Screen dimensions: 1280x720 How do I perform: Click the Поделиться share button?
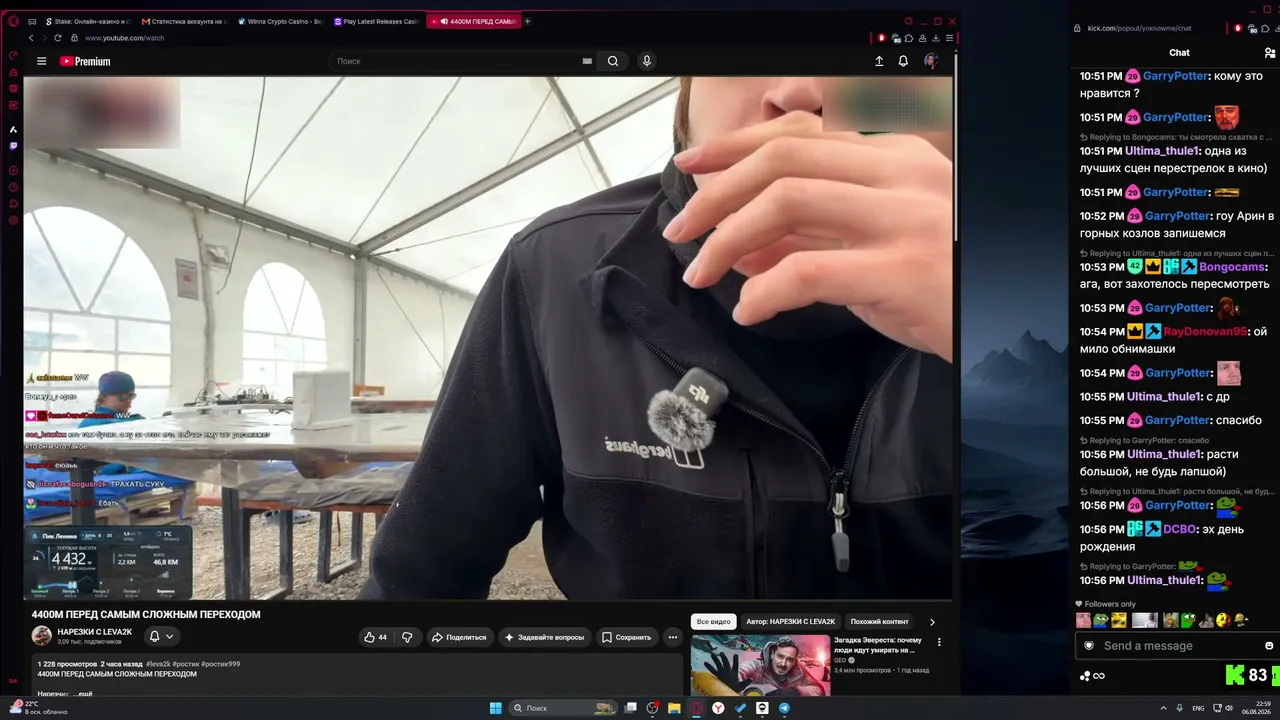click(458, 637)
